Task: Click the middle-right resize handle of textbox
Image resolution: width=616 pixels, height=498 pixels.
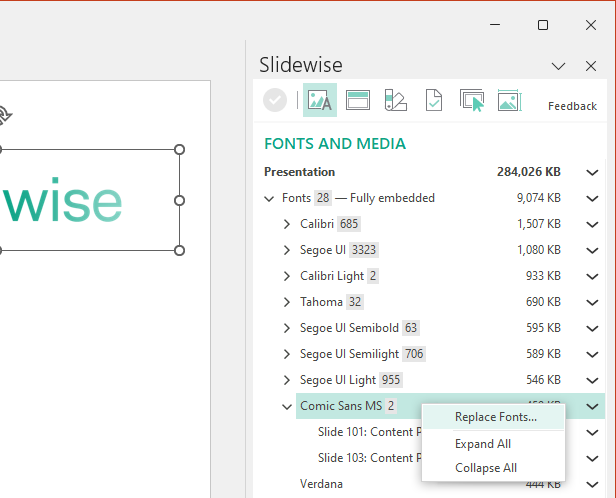Action: click(x=180, y=201)
